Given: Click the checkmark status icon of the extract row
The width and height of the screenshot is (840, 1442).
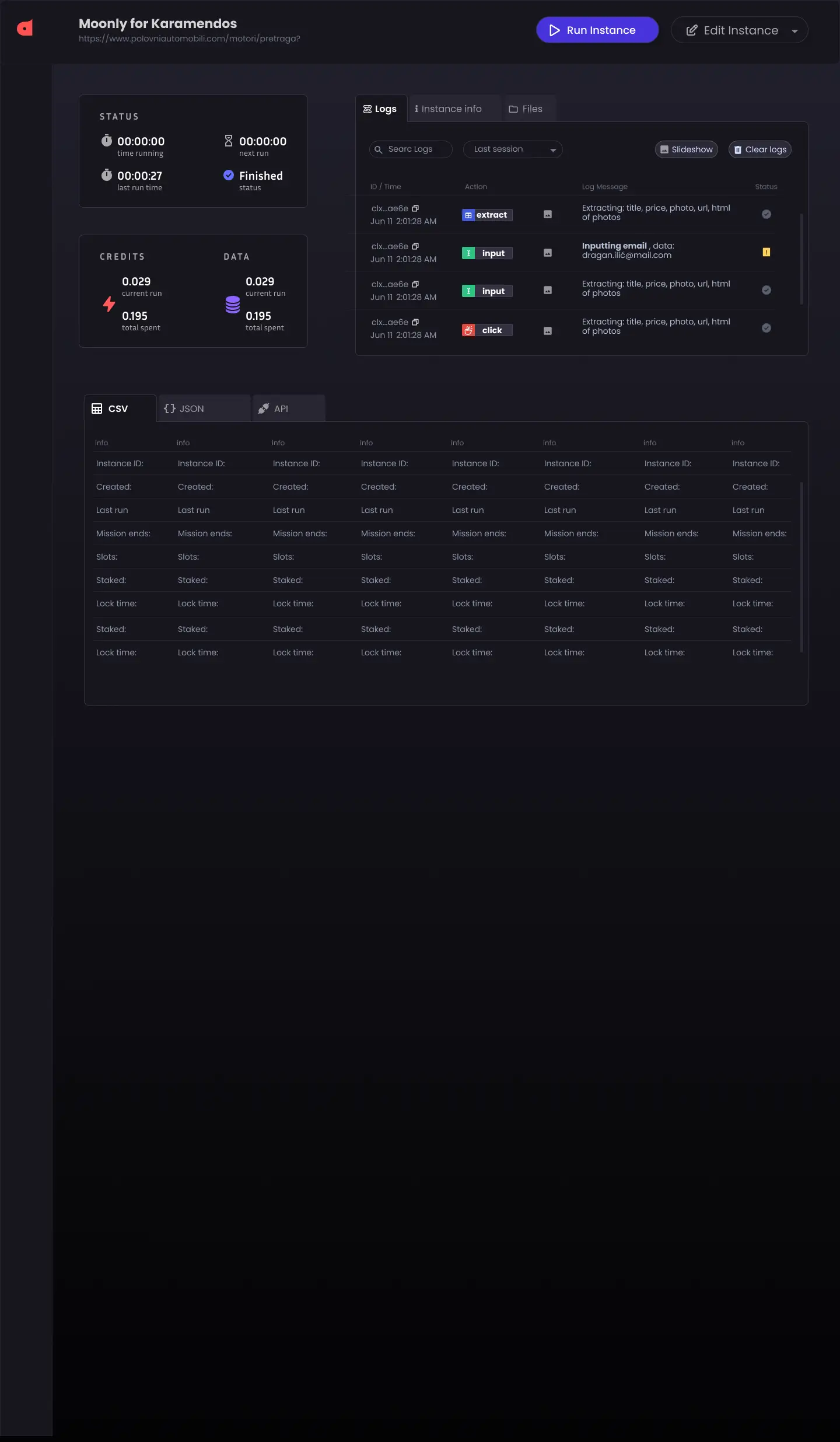Looking at the screenshot, I should pos(766,214).
